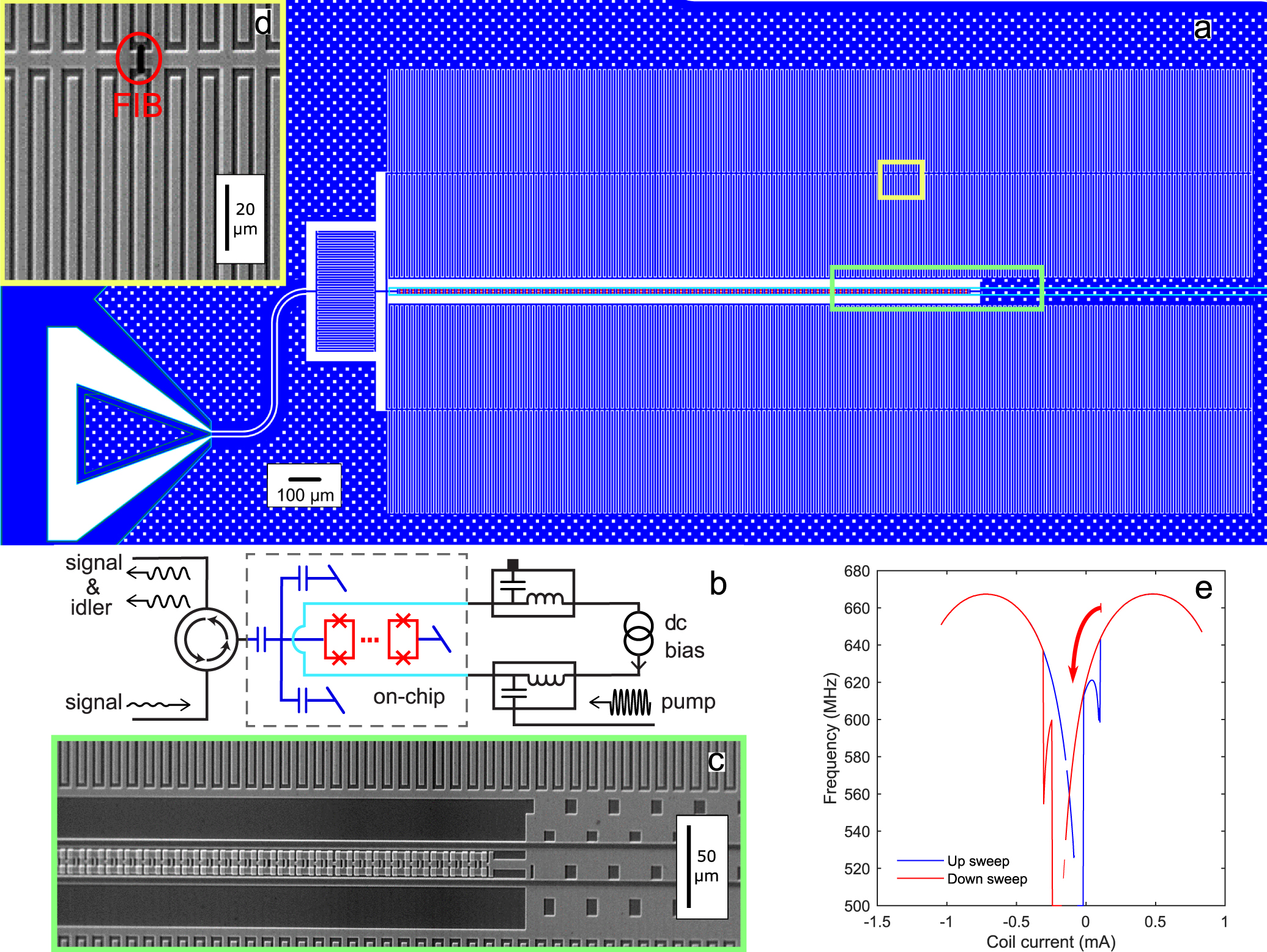Click the panel label 'c'

pyautogui.click(x=716, y=761)
